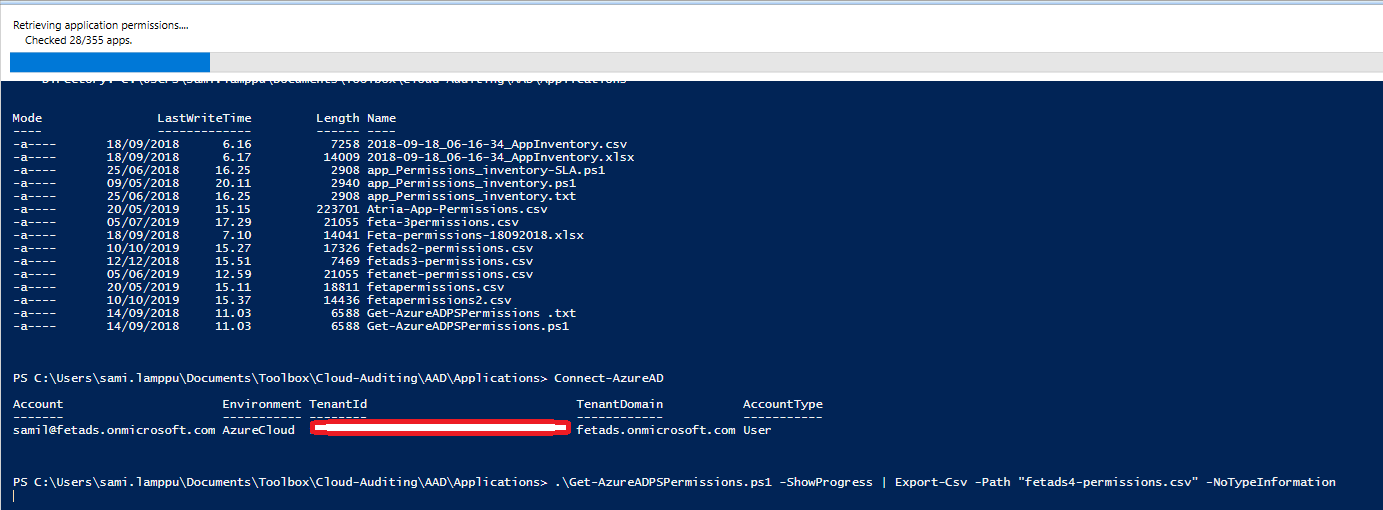Click the Atria-App-Permissions.csv file name

[x=457, y=209]
